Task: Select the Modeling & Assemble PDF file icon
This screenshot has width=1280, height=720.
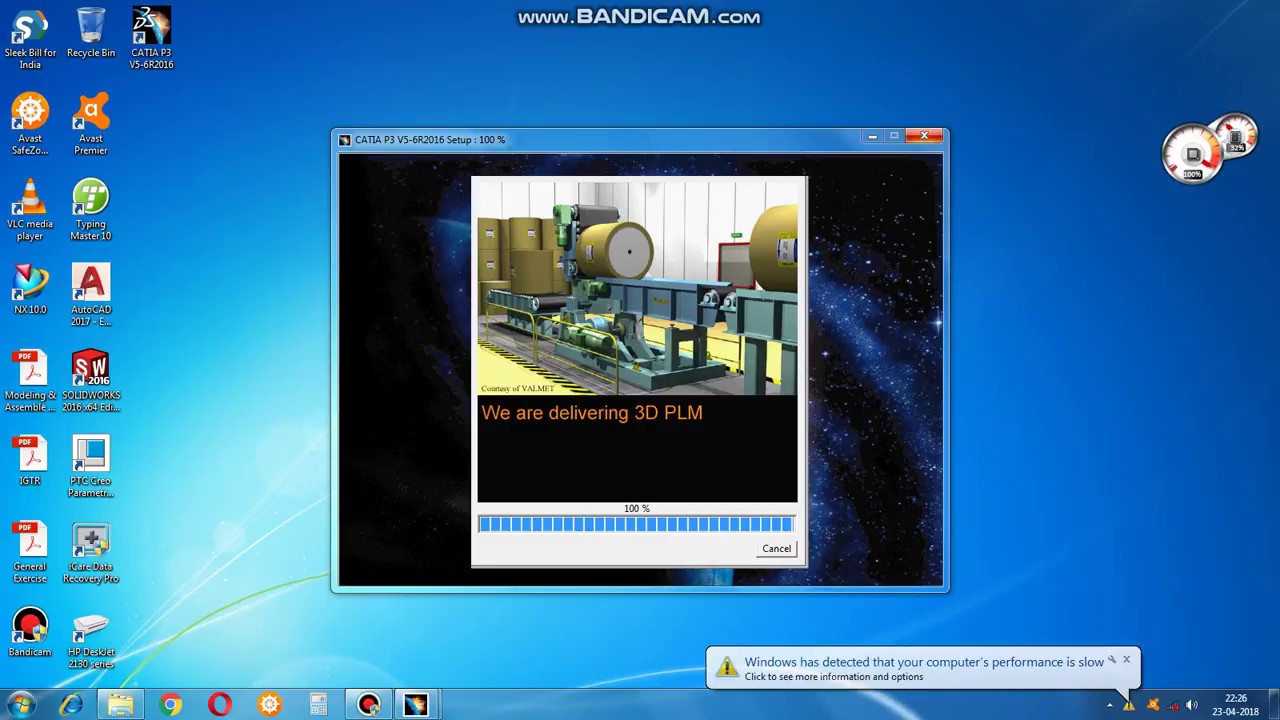Action: (x=30, y=382)
